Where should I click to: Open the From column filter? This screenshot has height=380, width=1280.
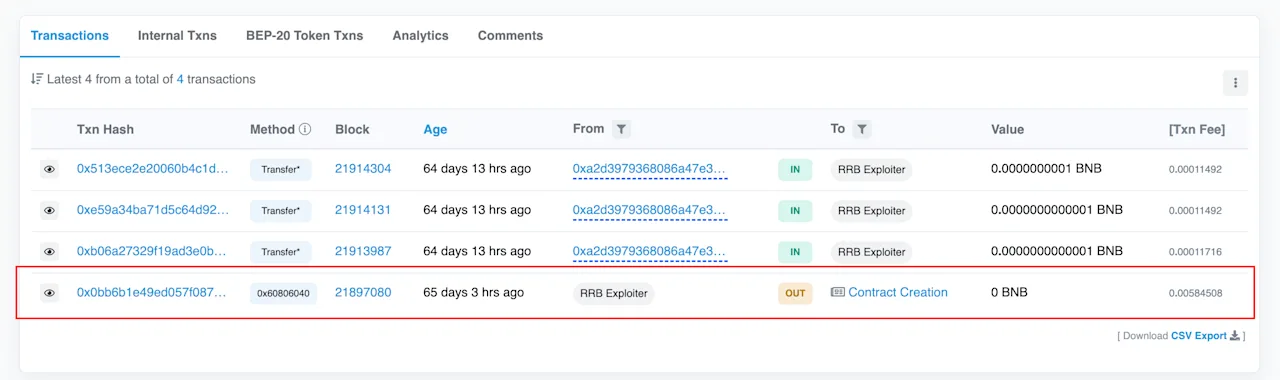coord(622,129)
